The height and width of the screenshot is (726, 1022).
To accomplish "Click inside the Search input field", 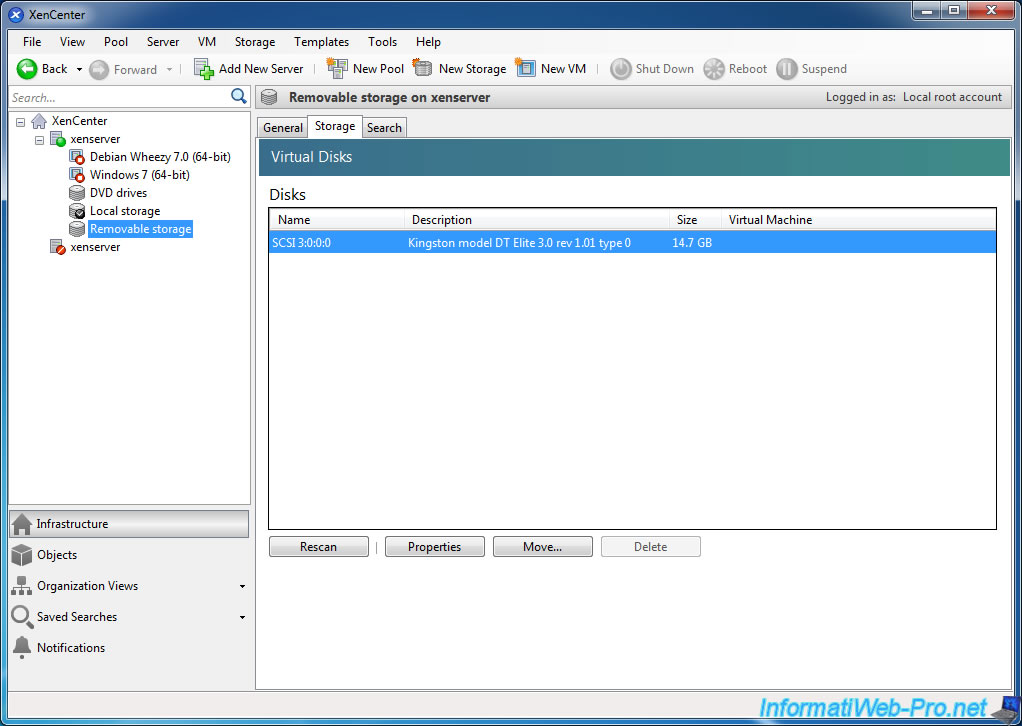I will point(118,98).
